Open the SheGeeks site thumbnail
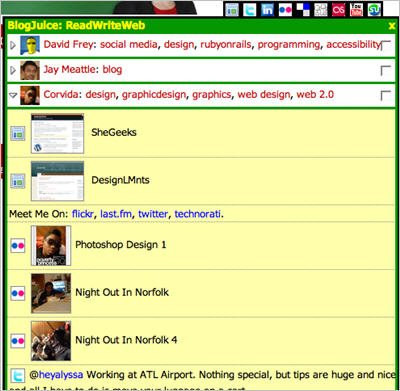 click(x=57, y=133)
